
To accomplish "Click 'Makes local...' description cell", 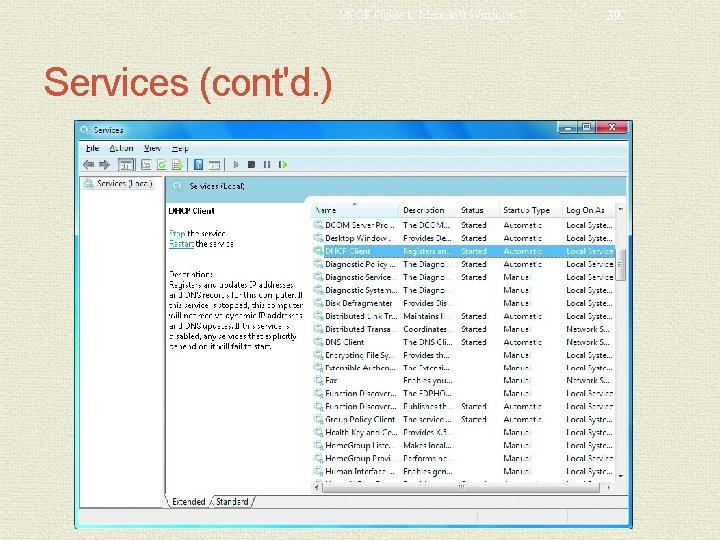I will click(427, 445).
